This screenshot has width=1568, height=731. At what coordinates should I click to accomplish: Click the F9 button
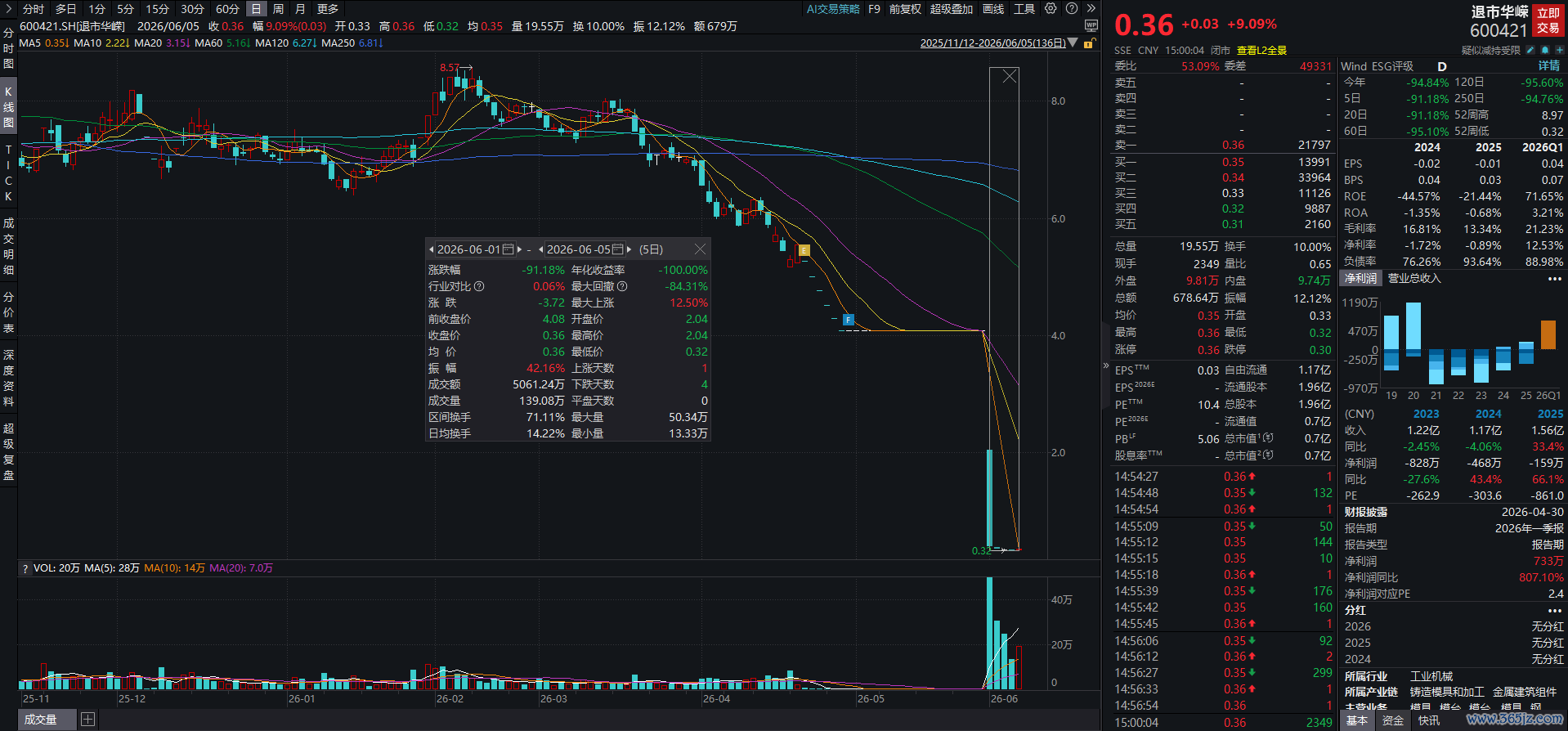tap(874, 9)
